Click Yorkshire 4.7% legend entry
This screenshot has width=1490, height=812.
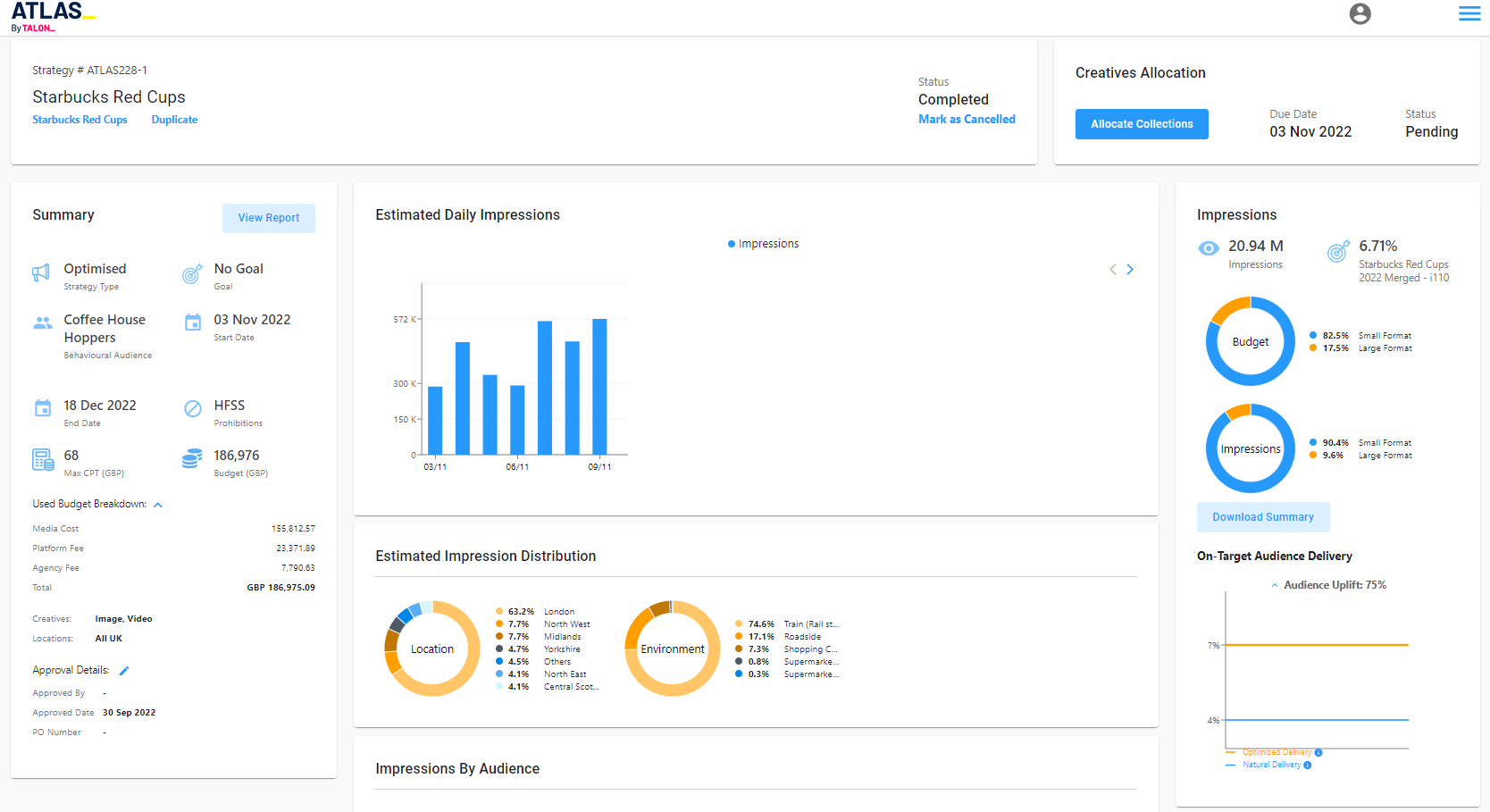539,649
